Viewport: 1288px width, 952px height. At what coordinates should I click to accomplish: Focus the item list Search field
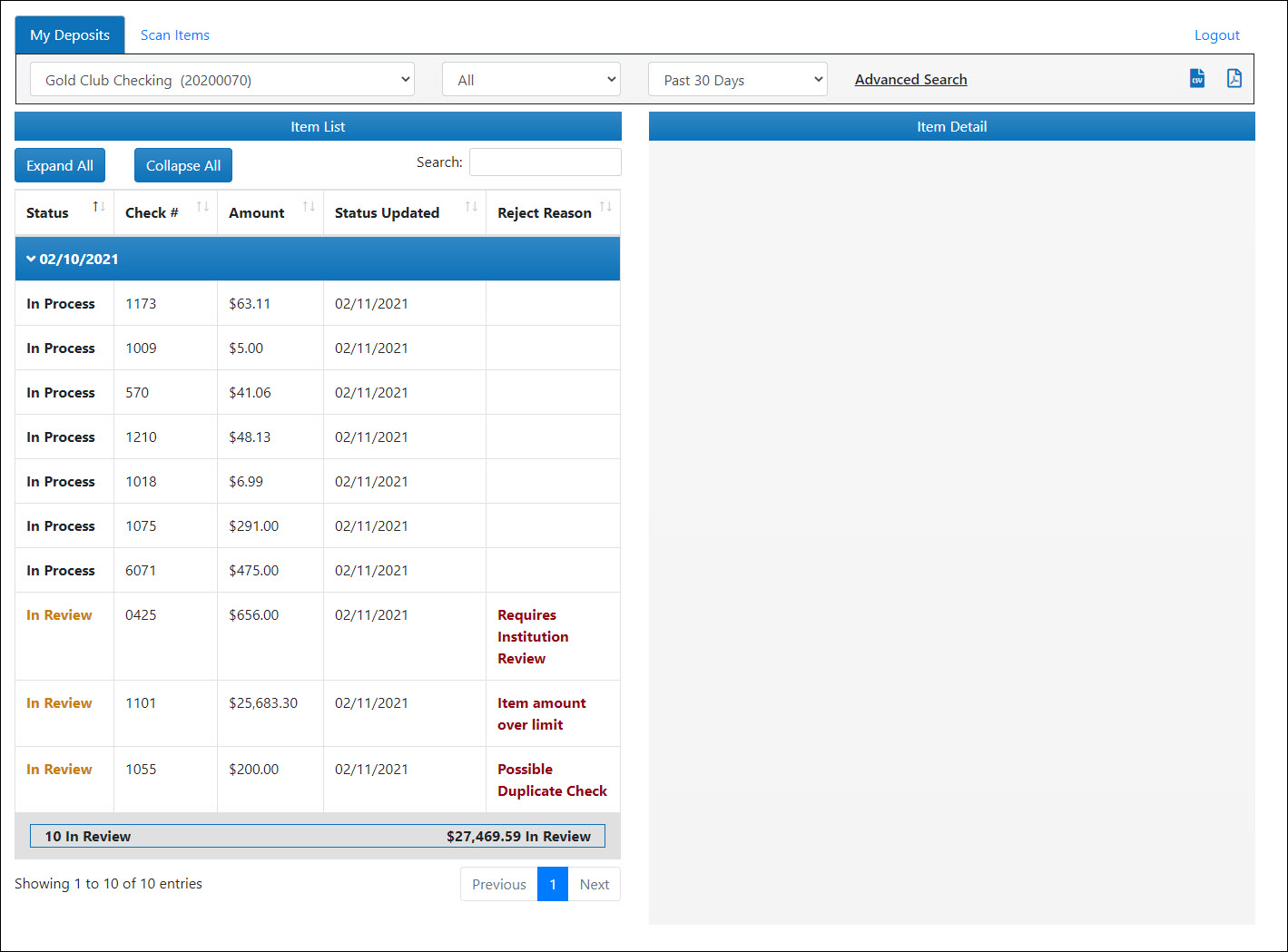(545, 162)
